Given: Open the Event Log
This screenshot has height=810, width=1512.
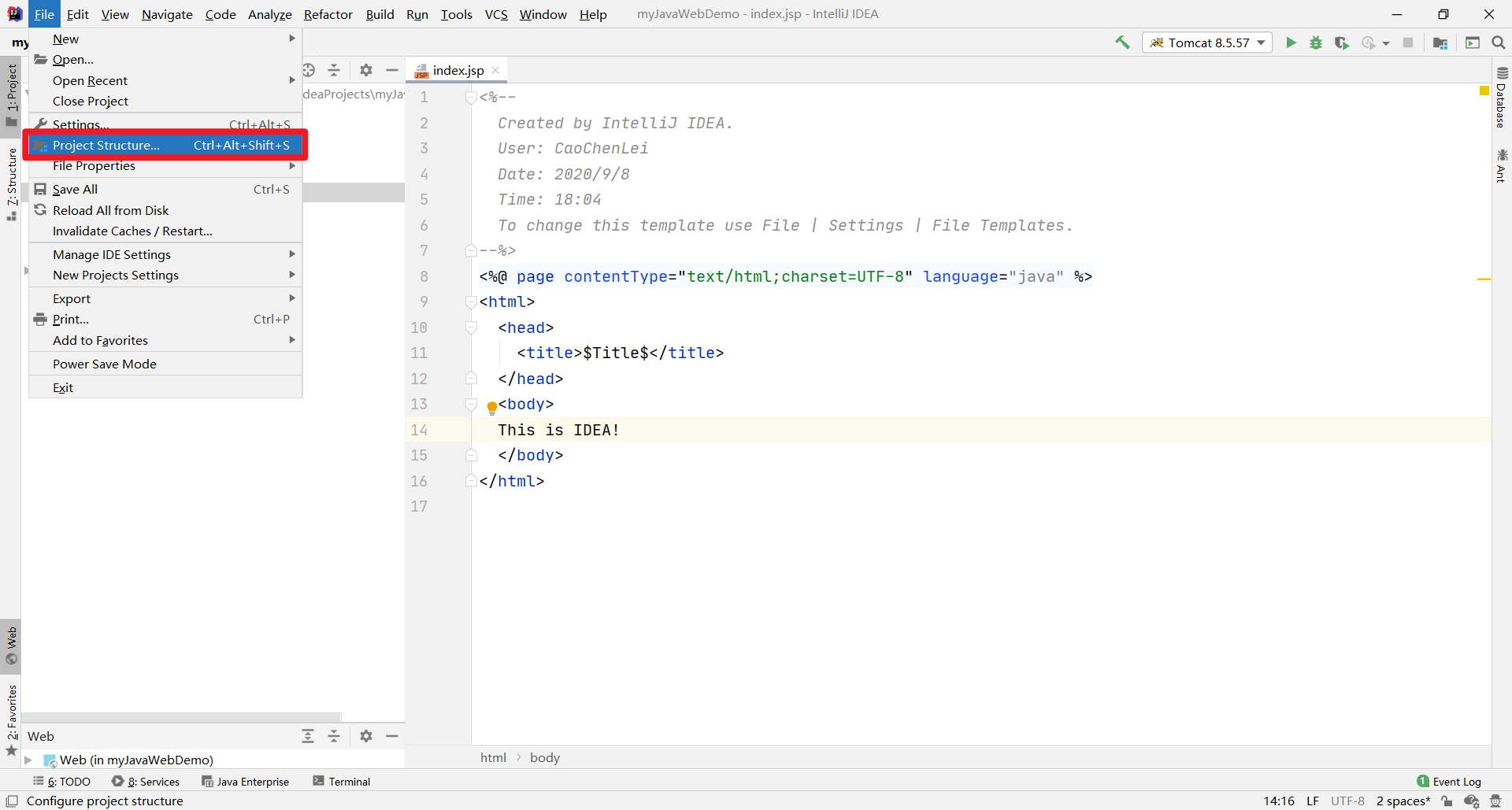Looking at the screenshot, I should click(x=1449, y=782).
